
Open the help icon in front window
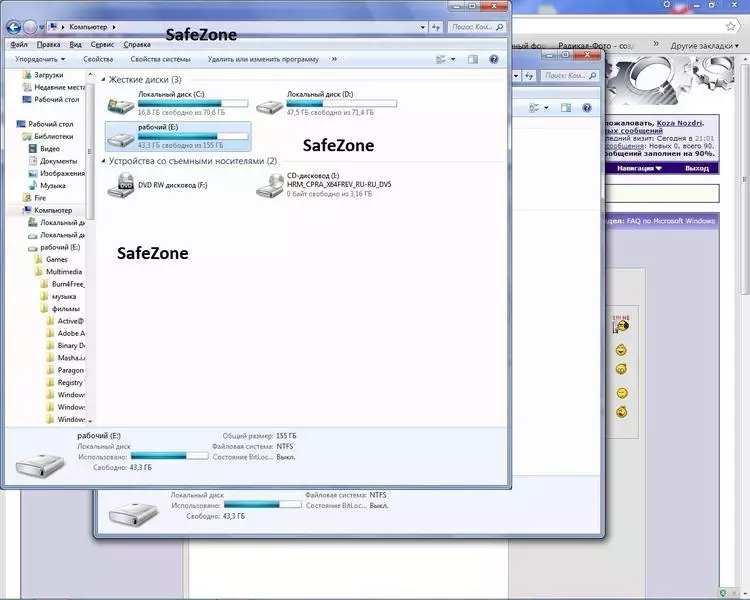494,59
